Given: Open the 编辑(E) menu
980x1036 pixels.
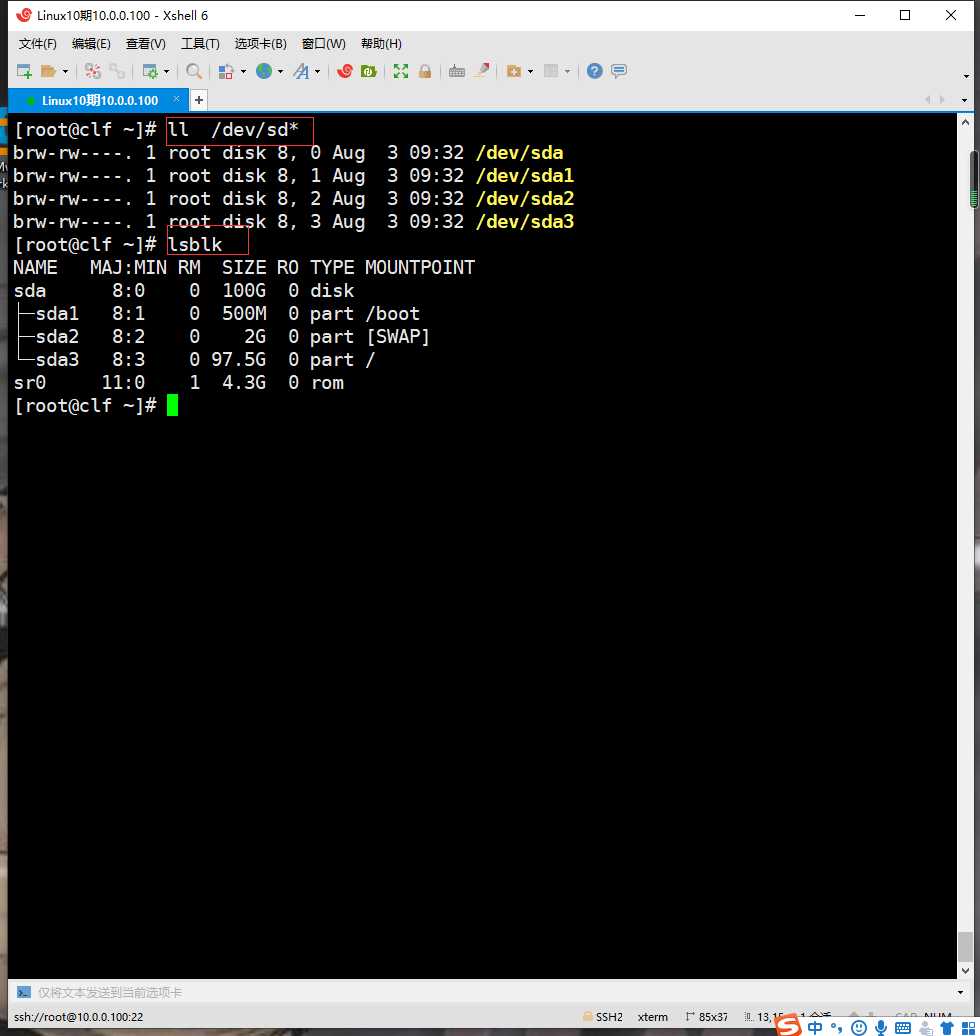Looking at the screenshot, I should [x=91, y=44].
